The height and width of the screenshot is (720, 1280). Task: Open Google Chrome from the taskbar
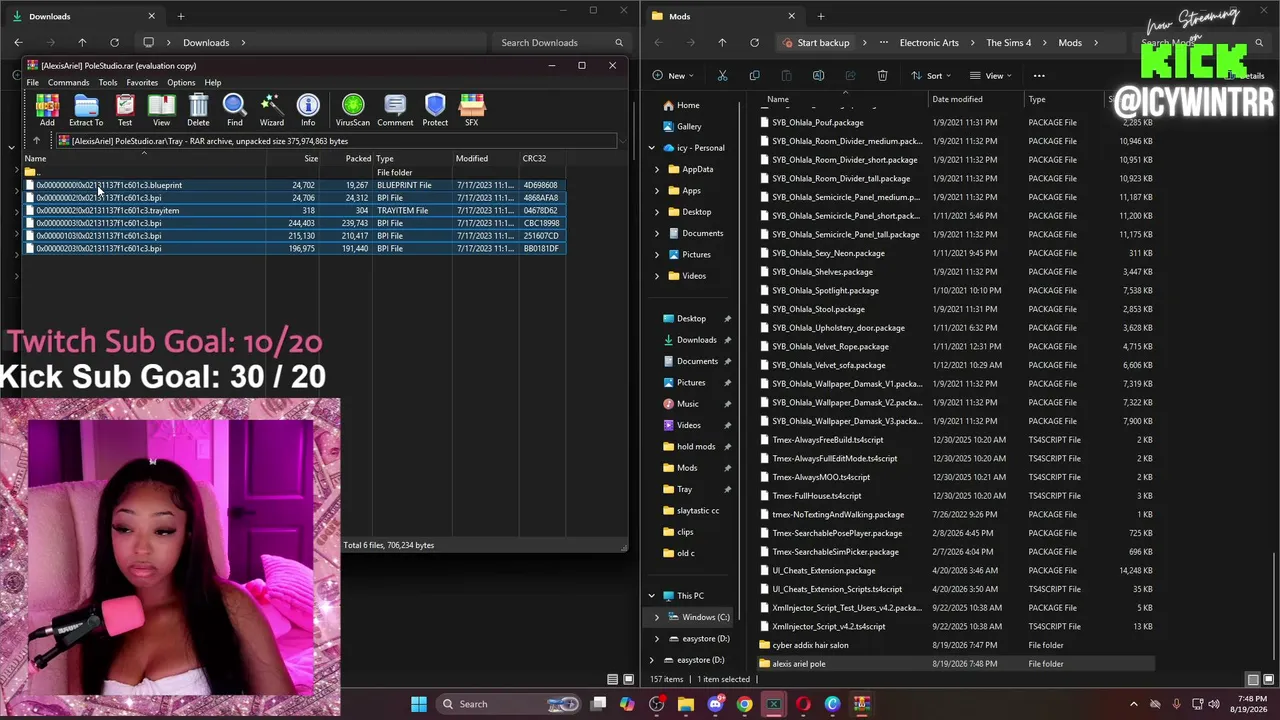pos(744,704)
